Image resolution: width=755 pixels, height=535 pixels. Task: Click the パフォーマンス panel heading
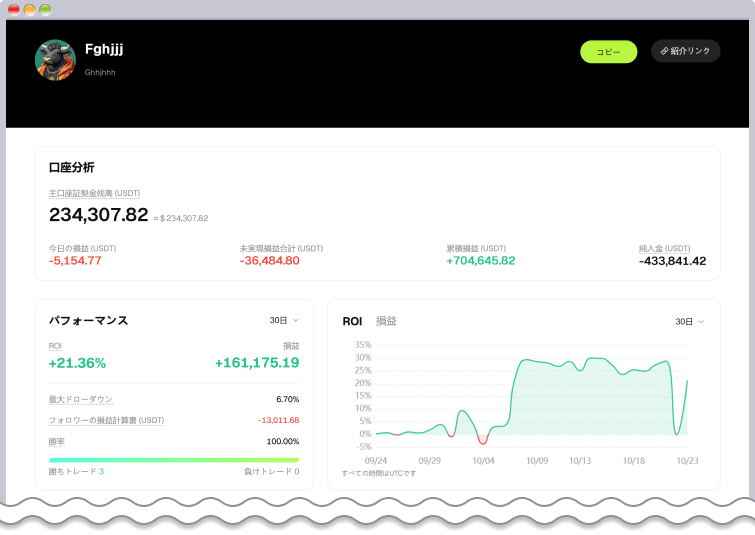89,321
